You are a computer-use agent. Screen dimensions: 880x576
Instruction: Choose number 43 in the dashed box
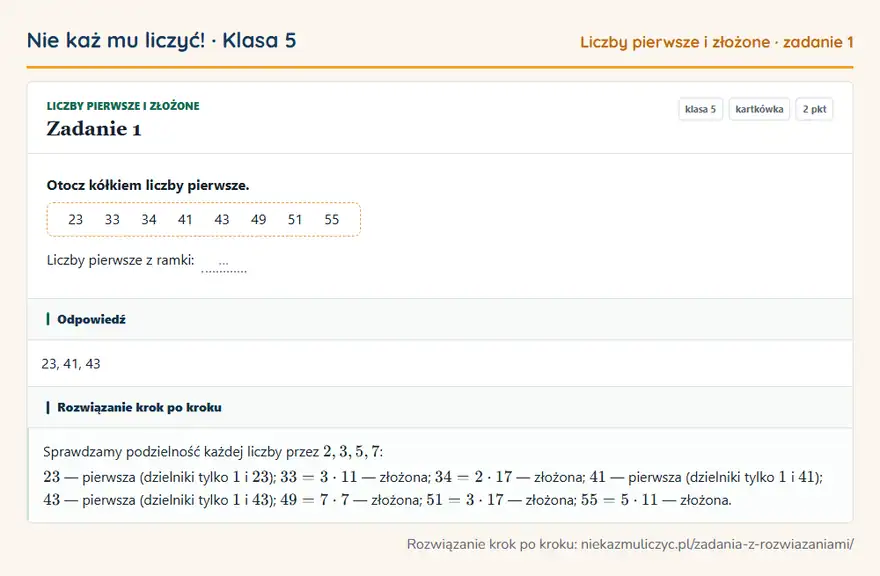click(222, 220)
